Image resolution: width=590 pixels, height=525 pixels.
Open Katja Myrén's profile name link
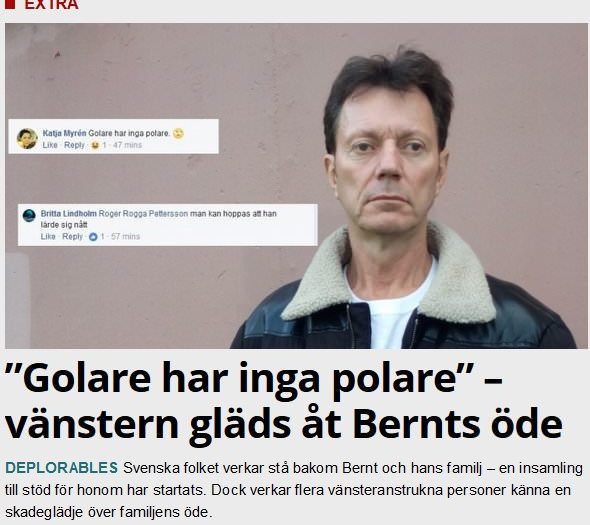click(x=64, y=133)
